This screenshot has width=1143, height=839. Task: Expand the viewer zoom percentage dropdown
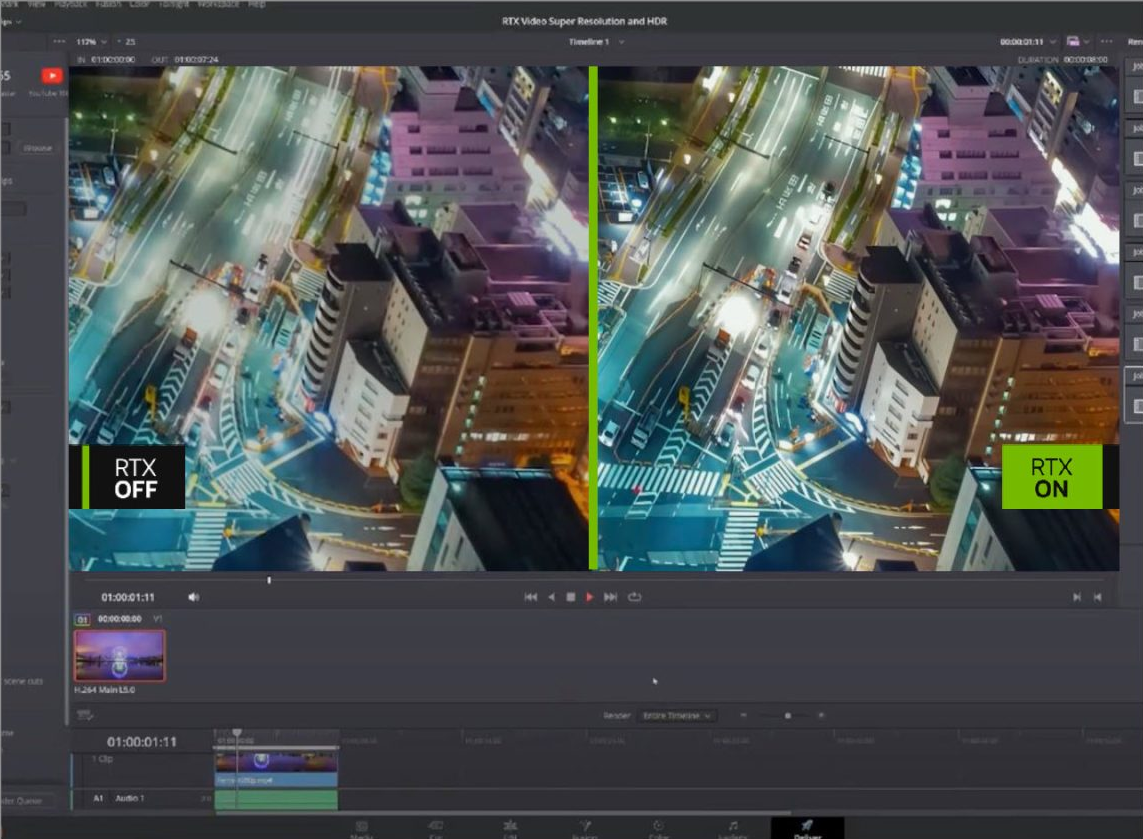[x=92, y=42]
